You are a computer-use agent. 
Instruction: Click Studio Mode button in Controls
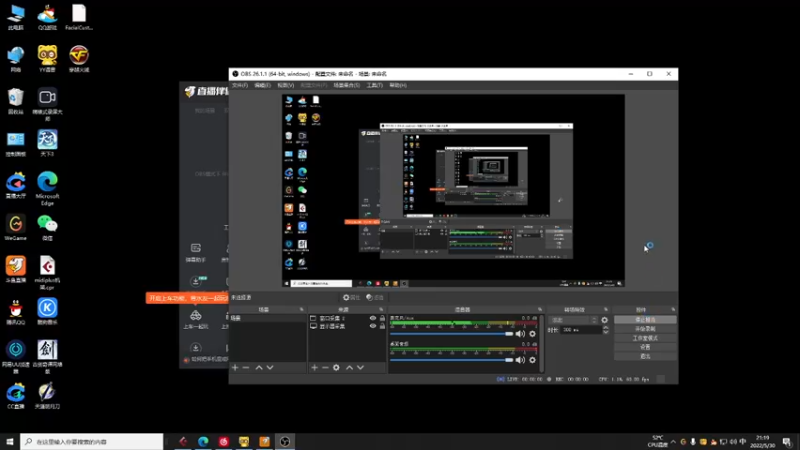(x=645, y=338)
